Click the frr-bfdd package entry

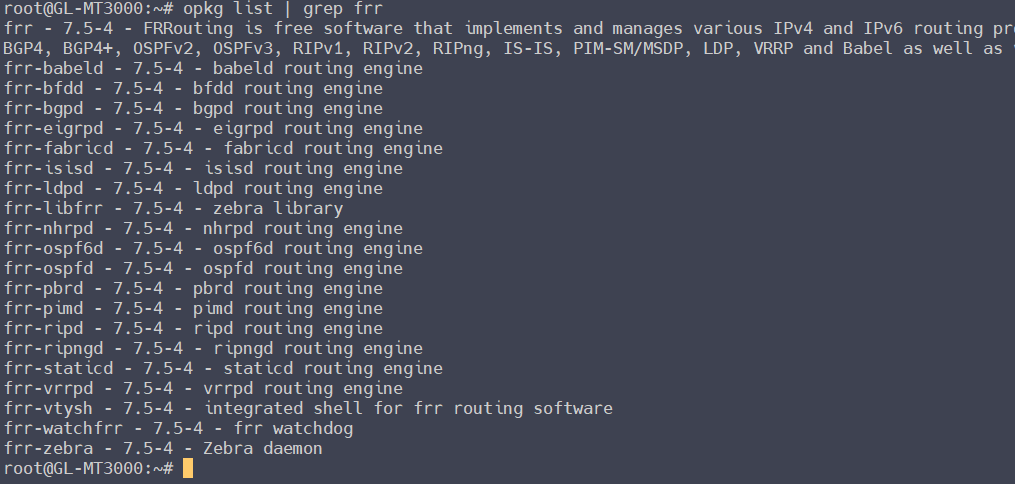pyautogui.click(x=193, y=89)
